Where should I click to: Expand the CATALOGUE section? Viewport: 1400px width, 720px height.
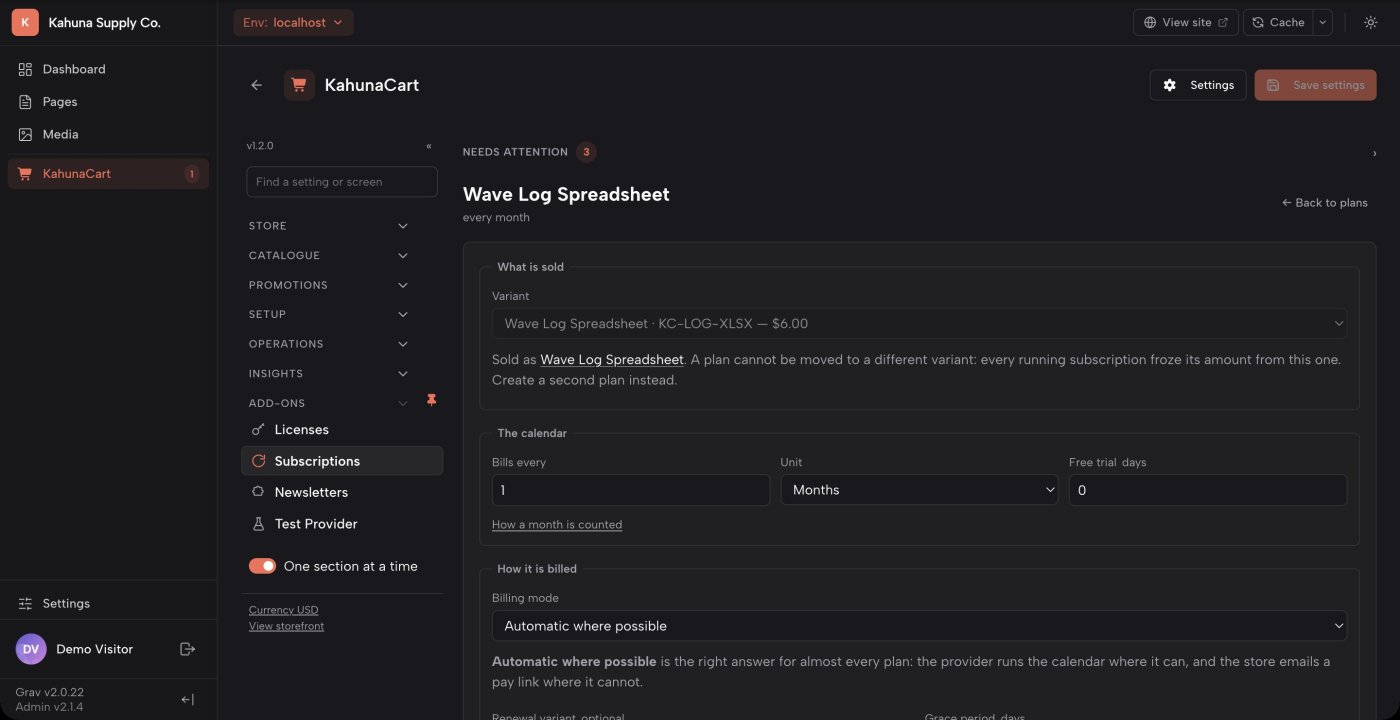[x=329, y=256]
